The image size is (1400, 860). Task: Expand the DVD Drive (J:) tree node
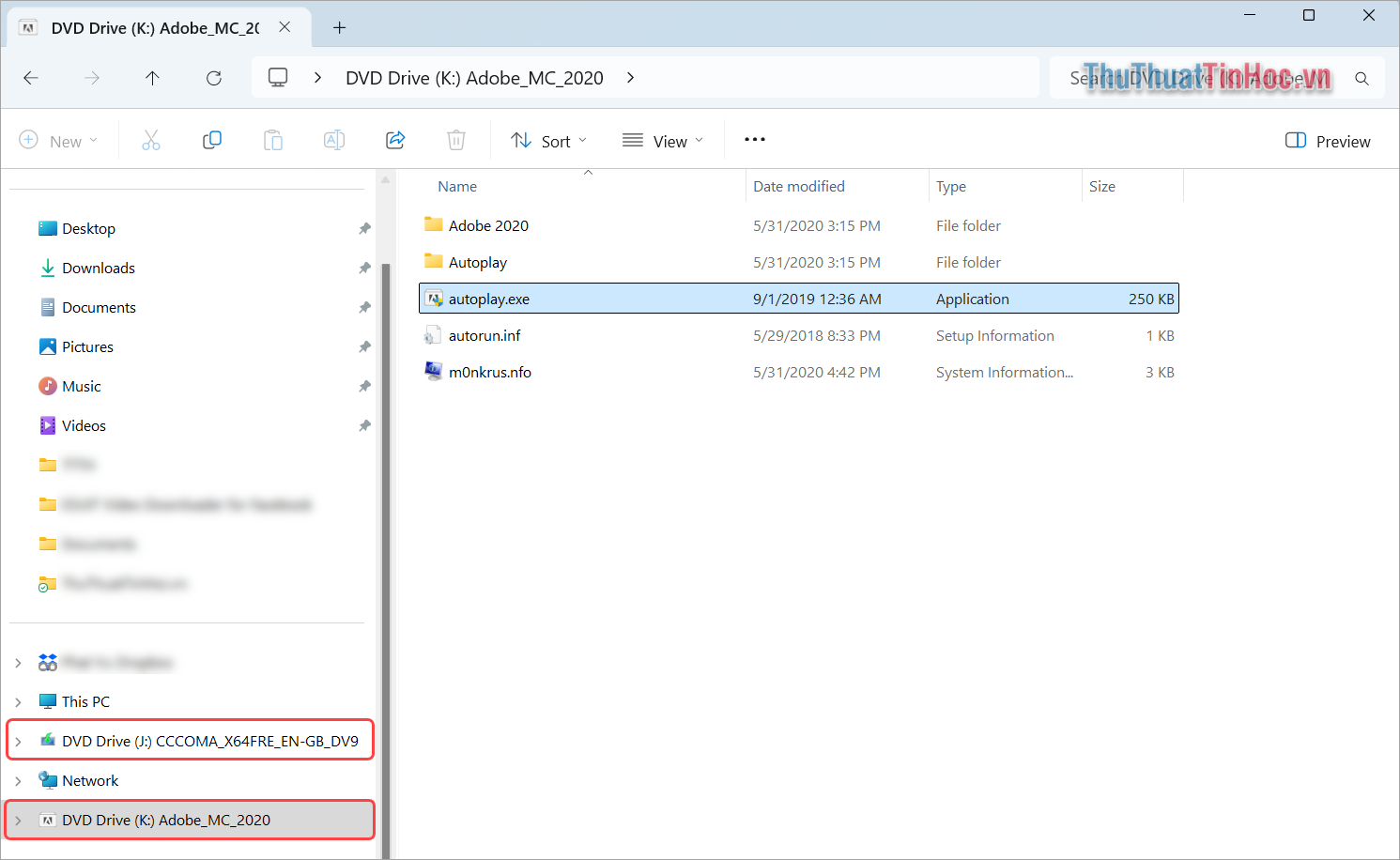[x=18, y=741]
